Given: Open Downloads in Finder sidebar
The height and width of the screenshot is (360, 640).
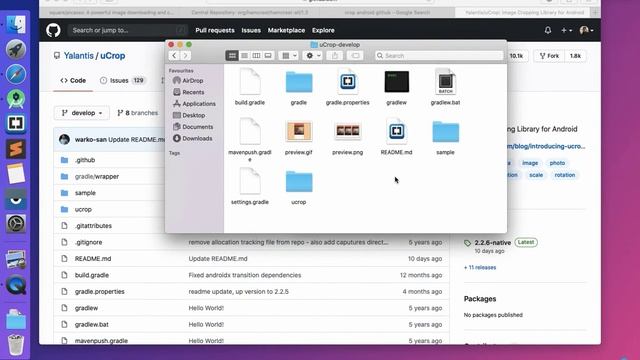Looking at the screenshot, I should coord(193,138).
